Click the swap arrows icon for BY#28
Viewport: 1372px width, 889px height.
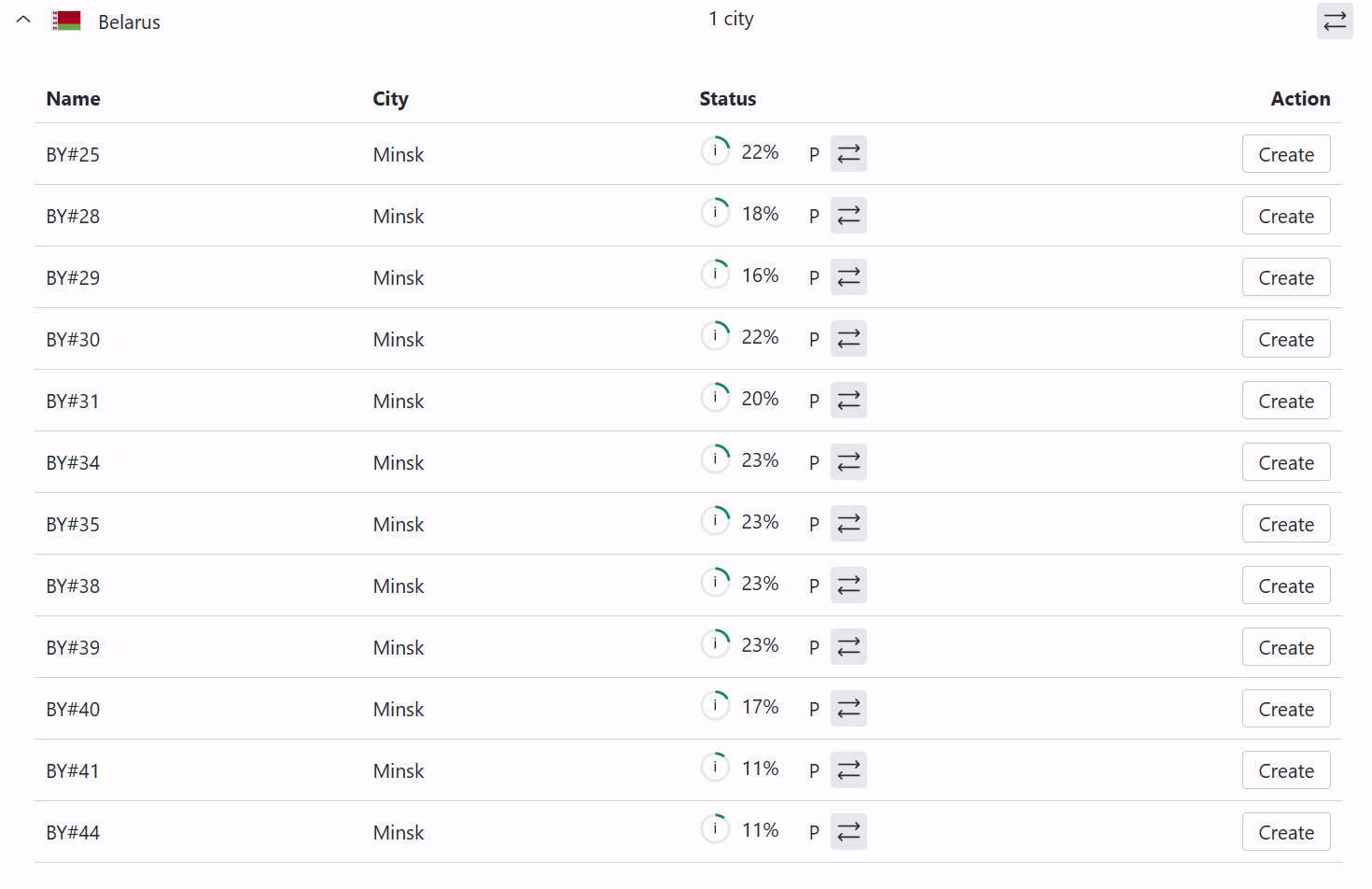848,216
